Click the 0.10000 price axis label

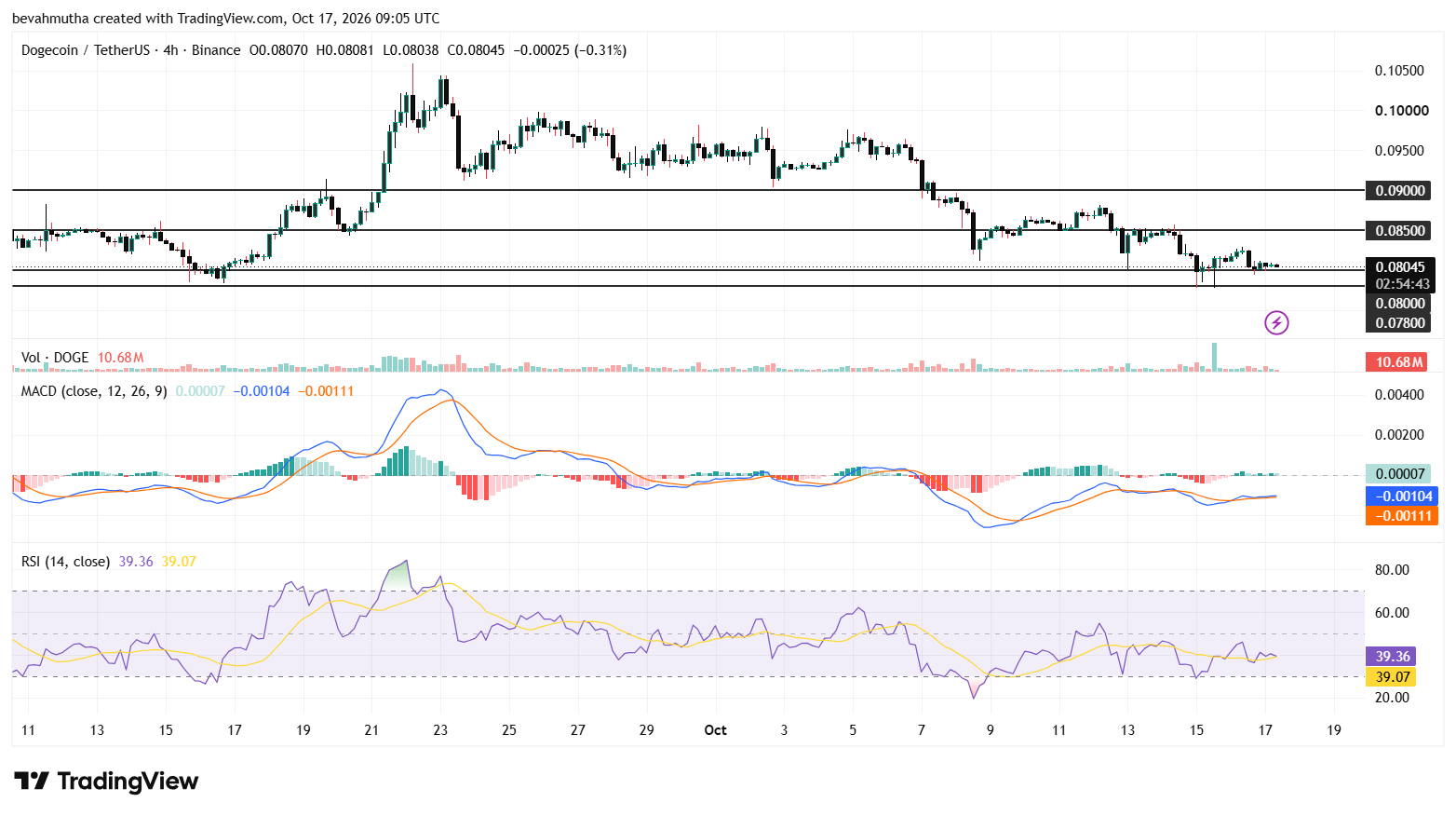coord(1402,111)
